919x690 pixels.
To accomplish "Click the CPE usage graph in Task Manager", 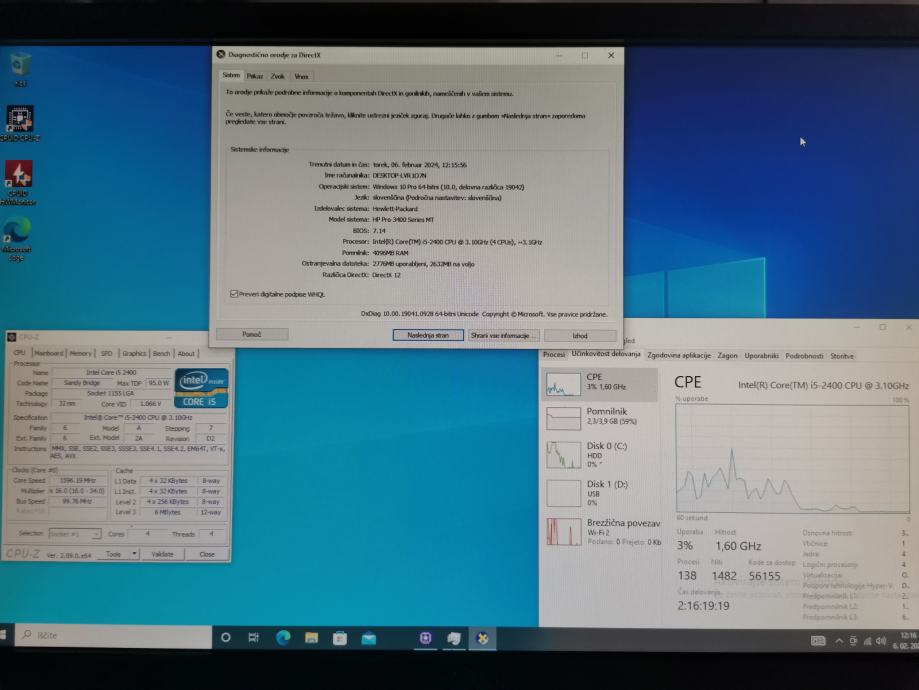I will [792, 459].
